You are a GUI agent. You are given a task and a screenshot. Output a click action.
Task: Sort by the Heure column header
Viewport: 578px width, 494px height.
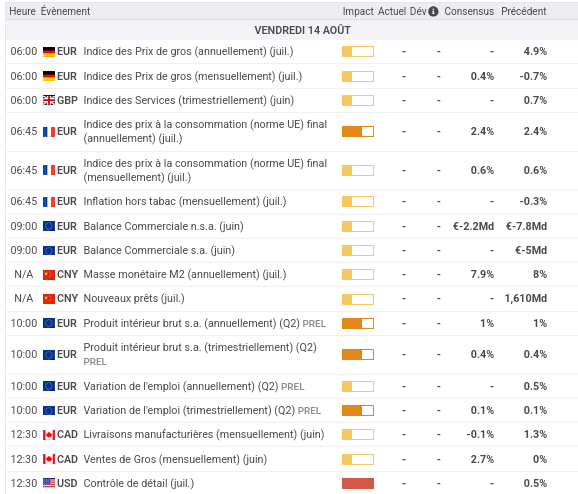tap(22, 11)
